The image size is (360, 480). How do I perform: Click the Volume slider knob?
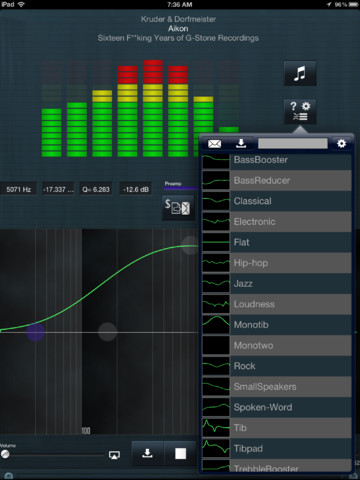click(5, 454)
